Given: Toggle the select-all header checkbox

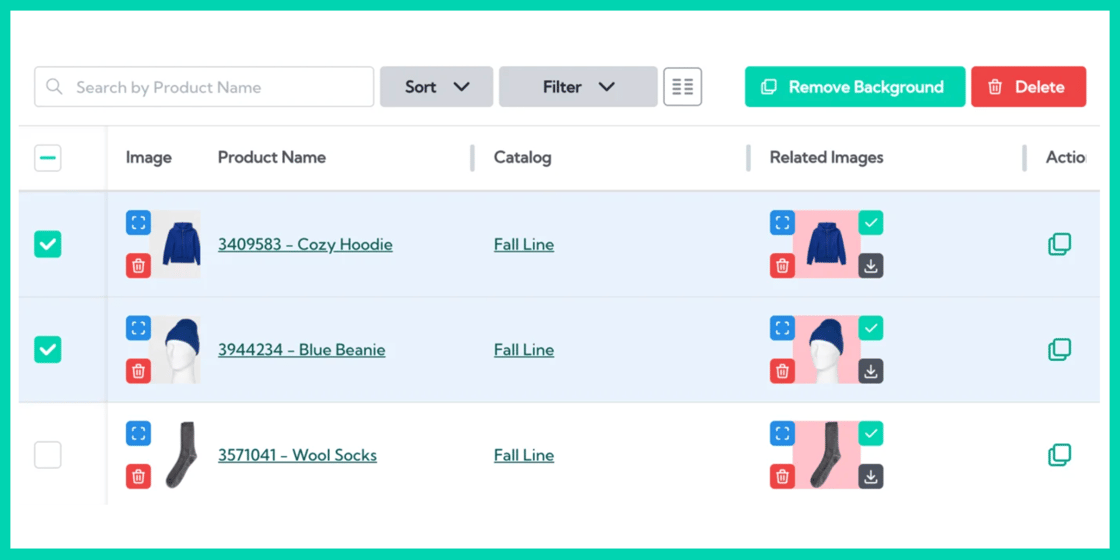Looking at the screenshot, I should point(48,158).
